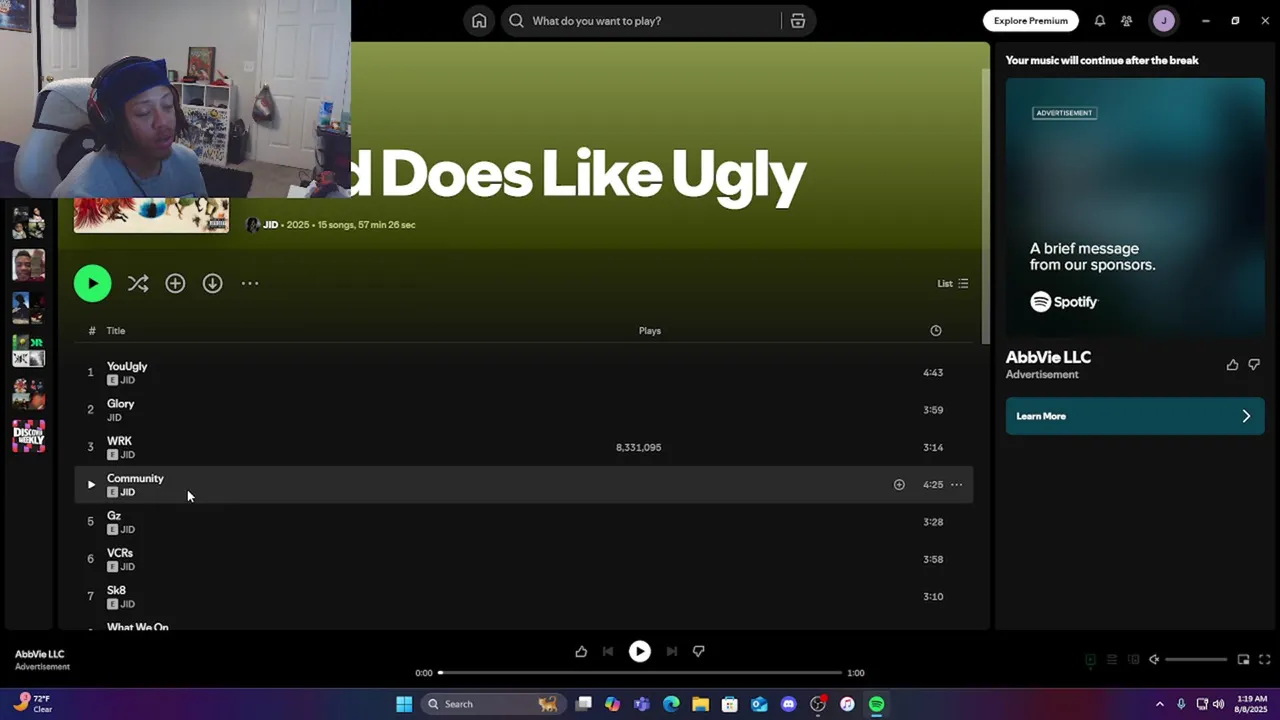The width and height of the screenshot is (1280, 720).
Task: Open Microsoft Edge from the taskbar
Action: click(671, 704)
